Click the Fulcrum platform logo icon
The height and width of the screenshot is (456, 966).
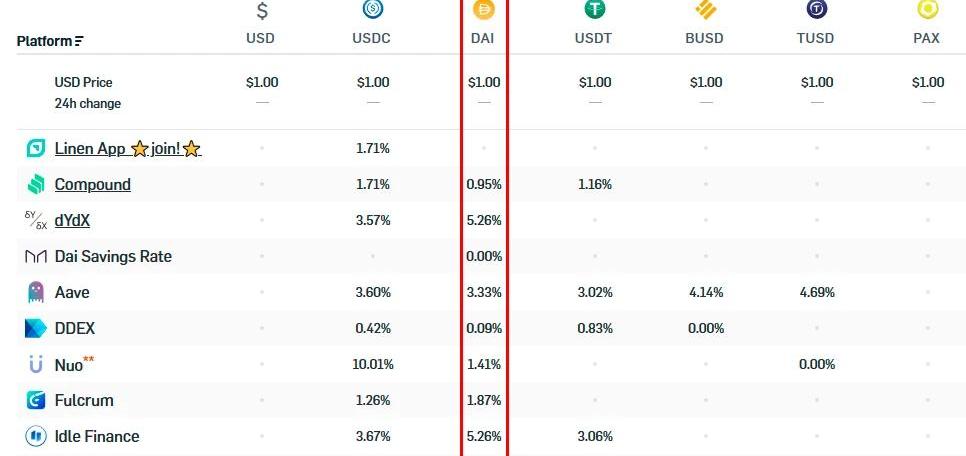click(36, 400)
